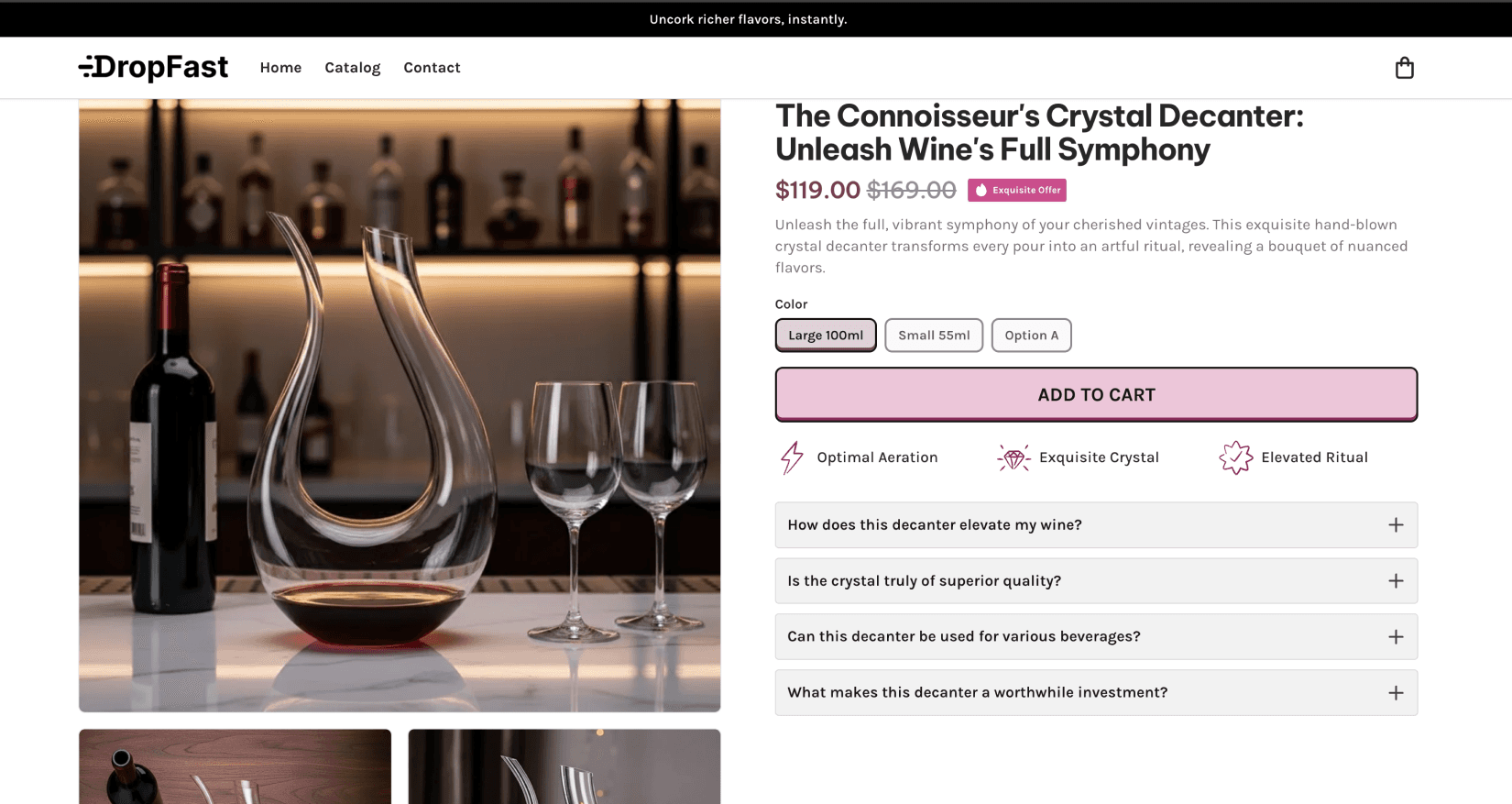Choose the Option A variant
This screenshot has height=804, width=1512.
(1031, 335)
